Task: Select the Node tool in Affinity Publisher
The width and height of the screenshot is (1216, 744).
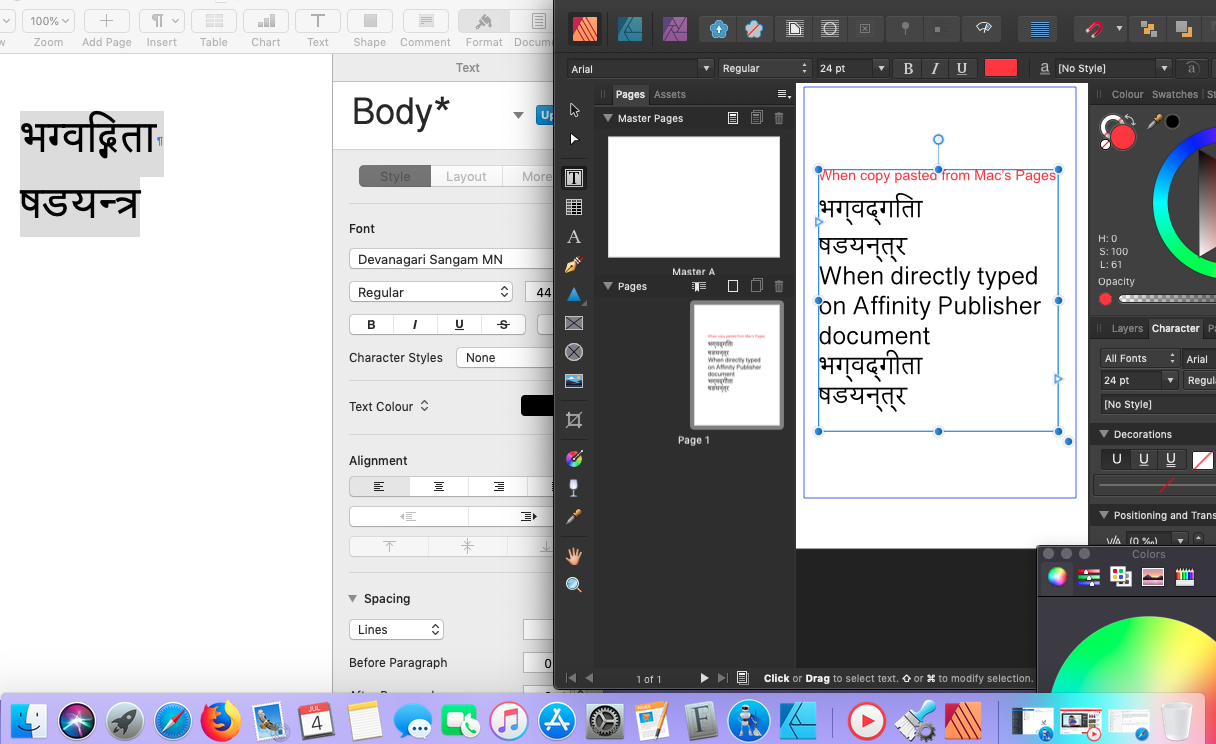Action: pos(574,139)
